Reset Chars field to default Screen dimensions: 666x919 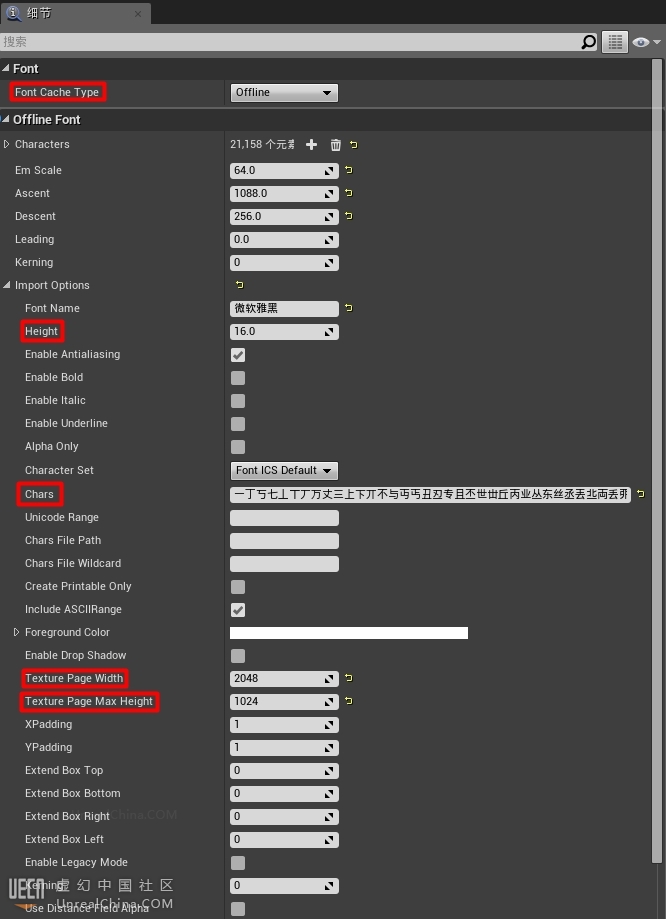click(641, 494)
